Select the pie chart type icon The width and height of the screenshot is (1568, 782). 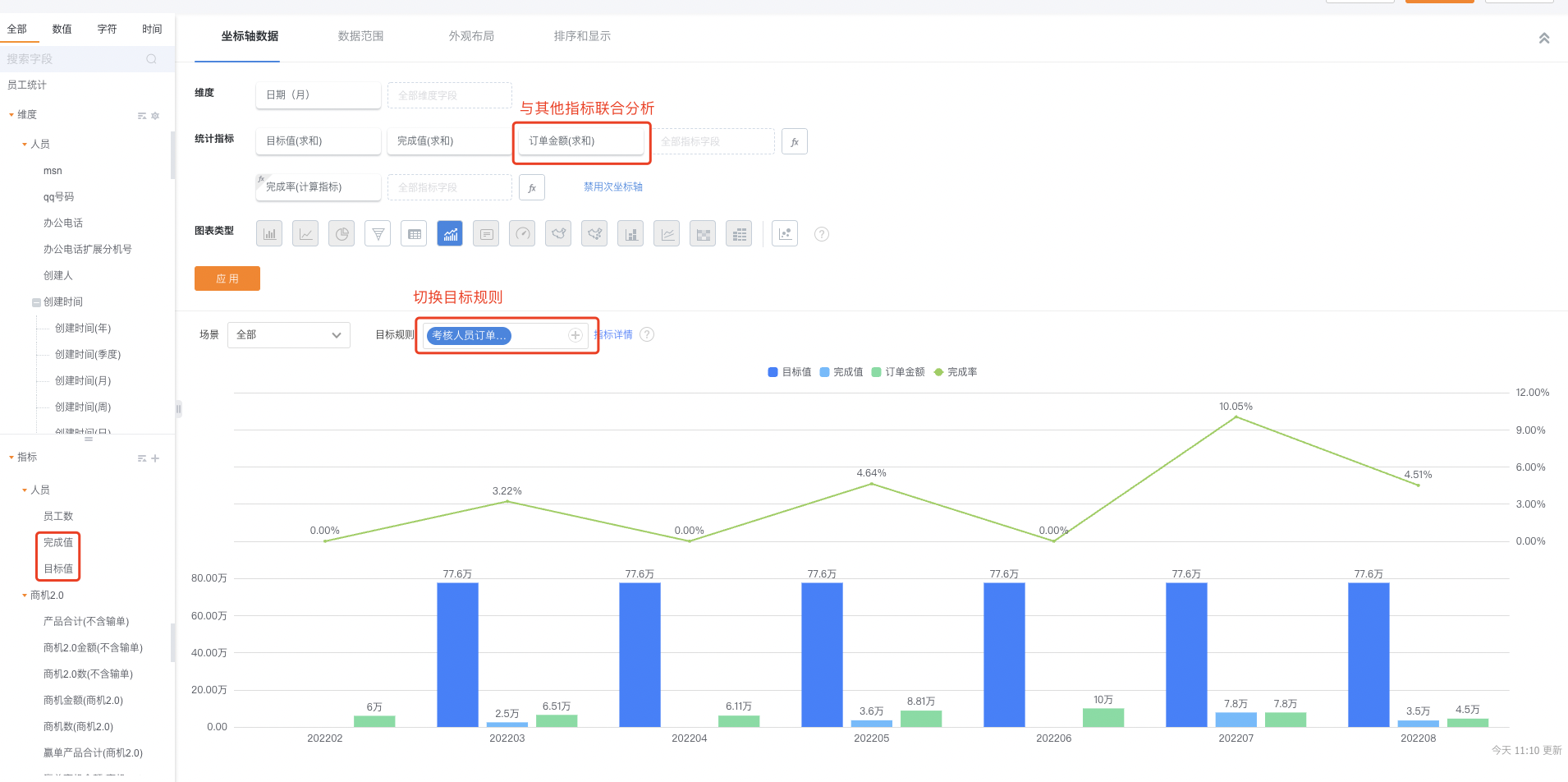click(x=342, y=234)
